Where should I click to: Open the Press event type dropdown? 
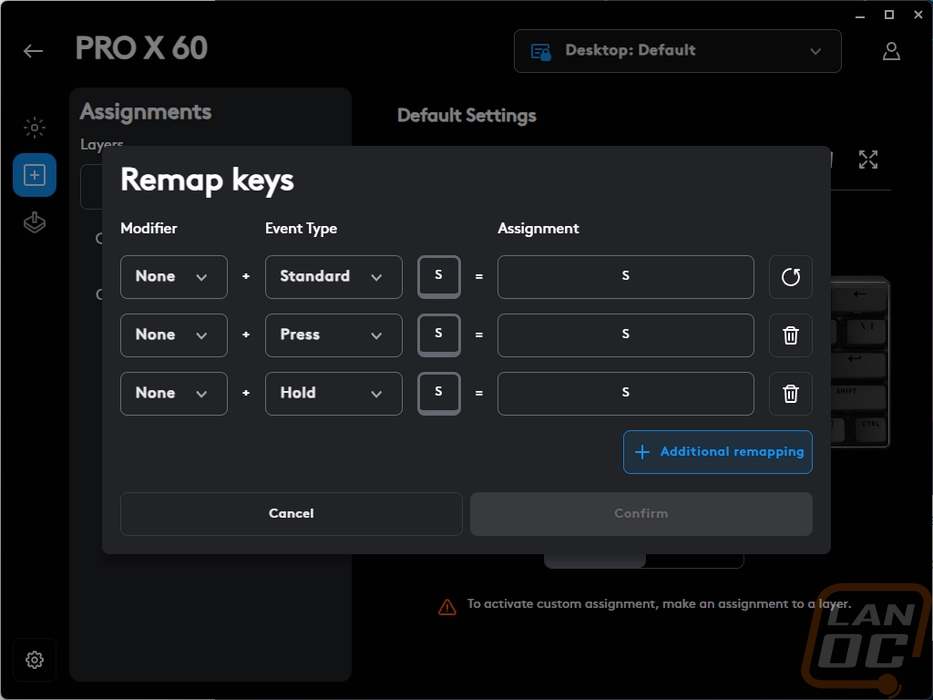(x=333, y=335)
